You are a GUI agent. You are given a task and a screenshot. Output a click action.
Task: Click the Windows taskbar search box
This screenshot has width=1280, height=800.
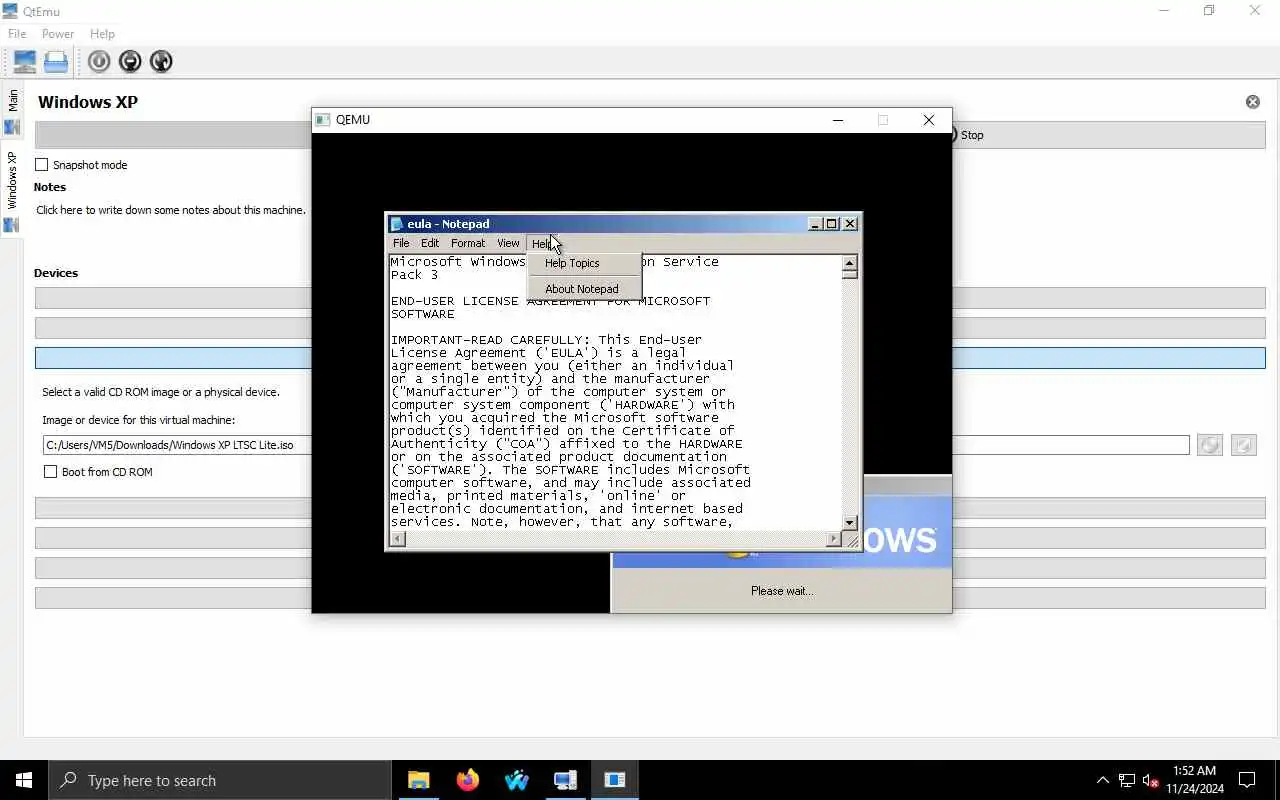click(220, 780)
